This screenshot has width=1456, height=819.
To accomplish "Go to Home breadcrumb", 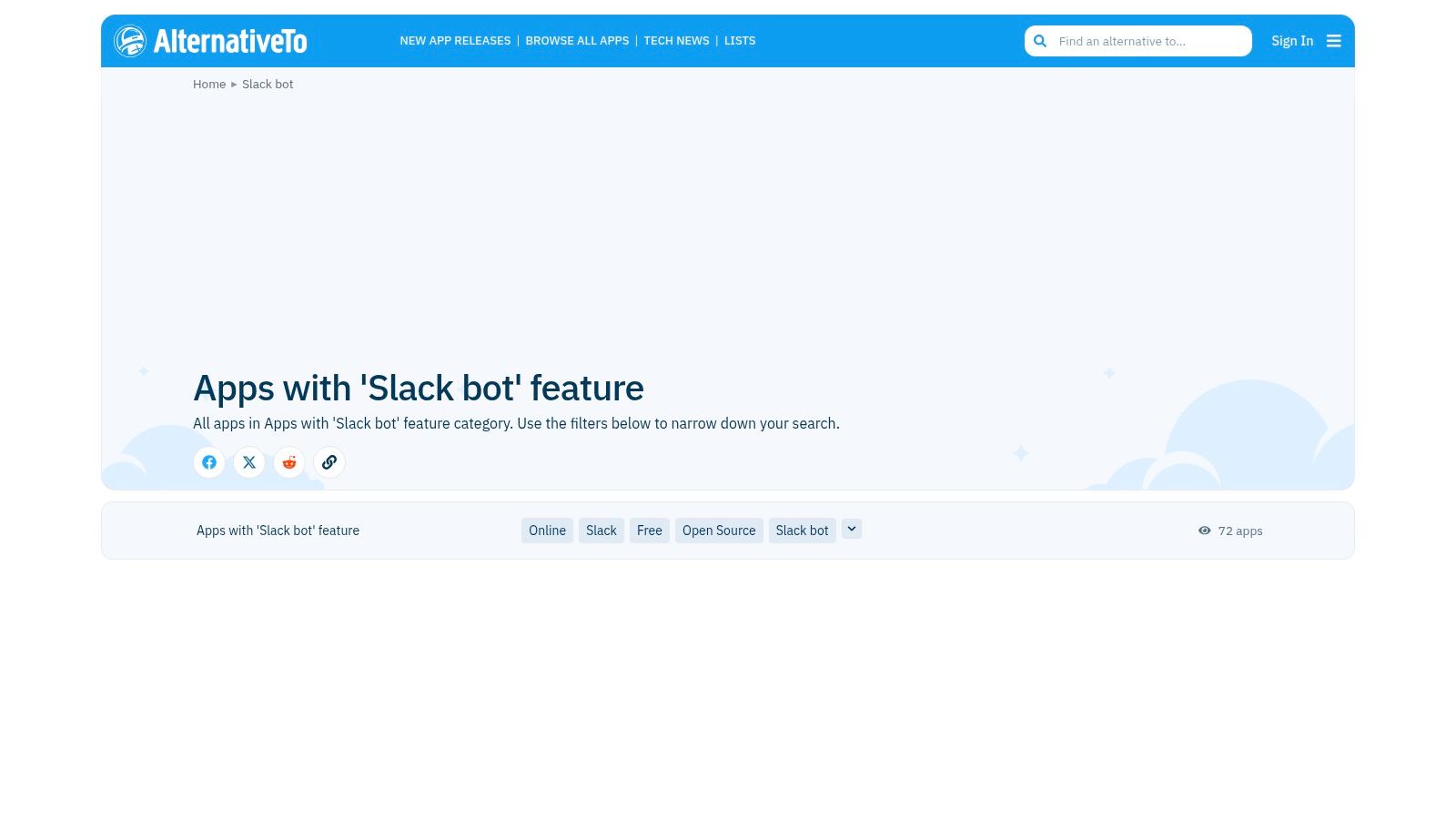I will click(209, 84).
